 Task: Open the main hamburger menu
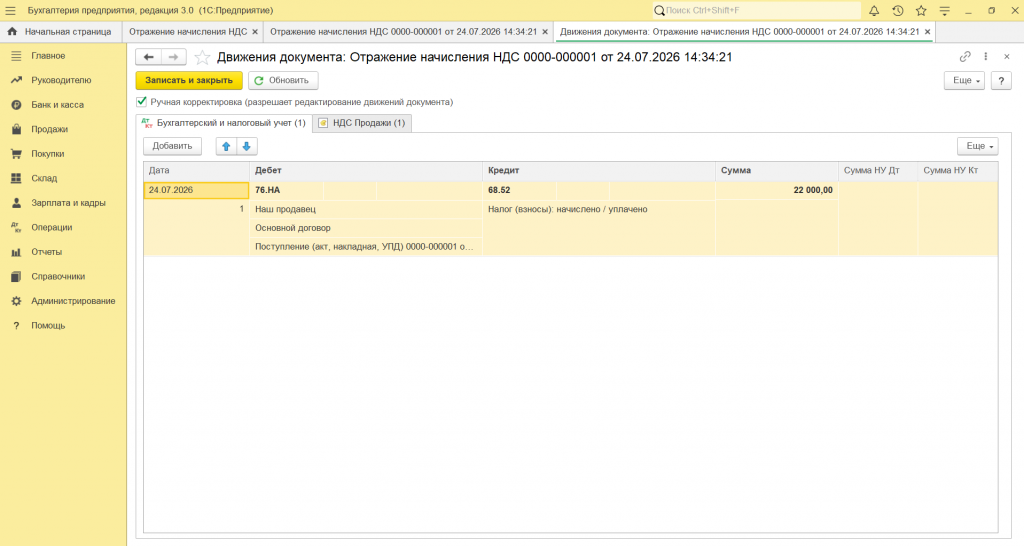[x=10, y=10]
